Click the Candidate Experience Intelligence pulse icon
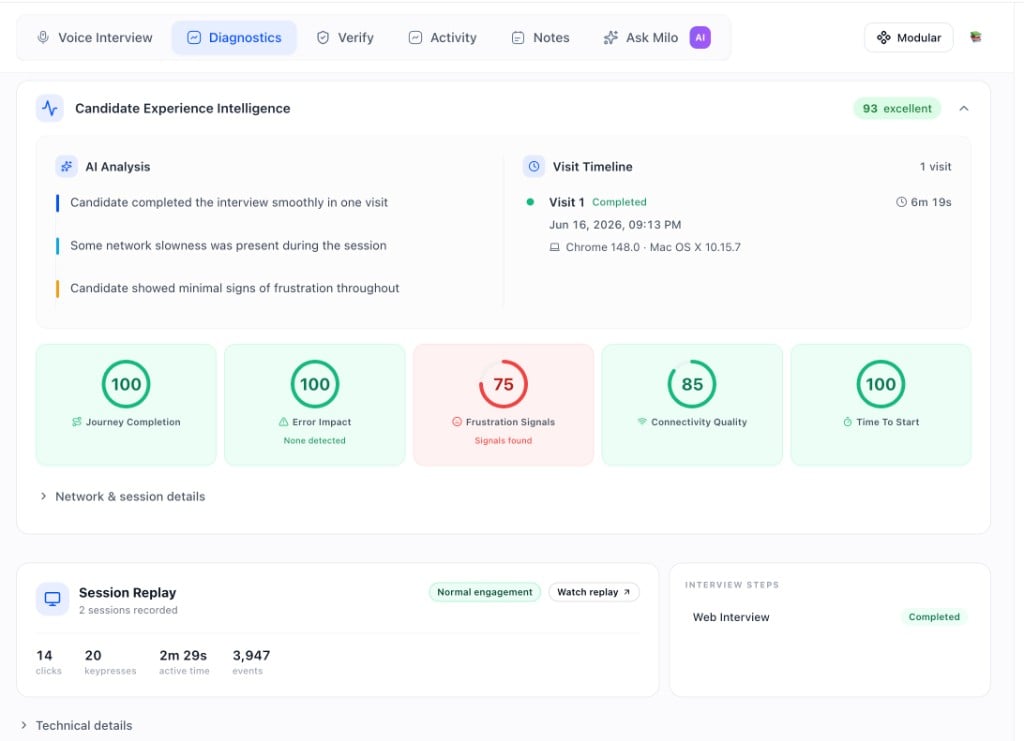The width and height of the screenshot is (1024, 741). [50, 108]
